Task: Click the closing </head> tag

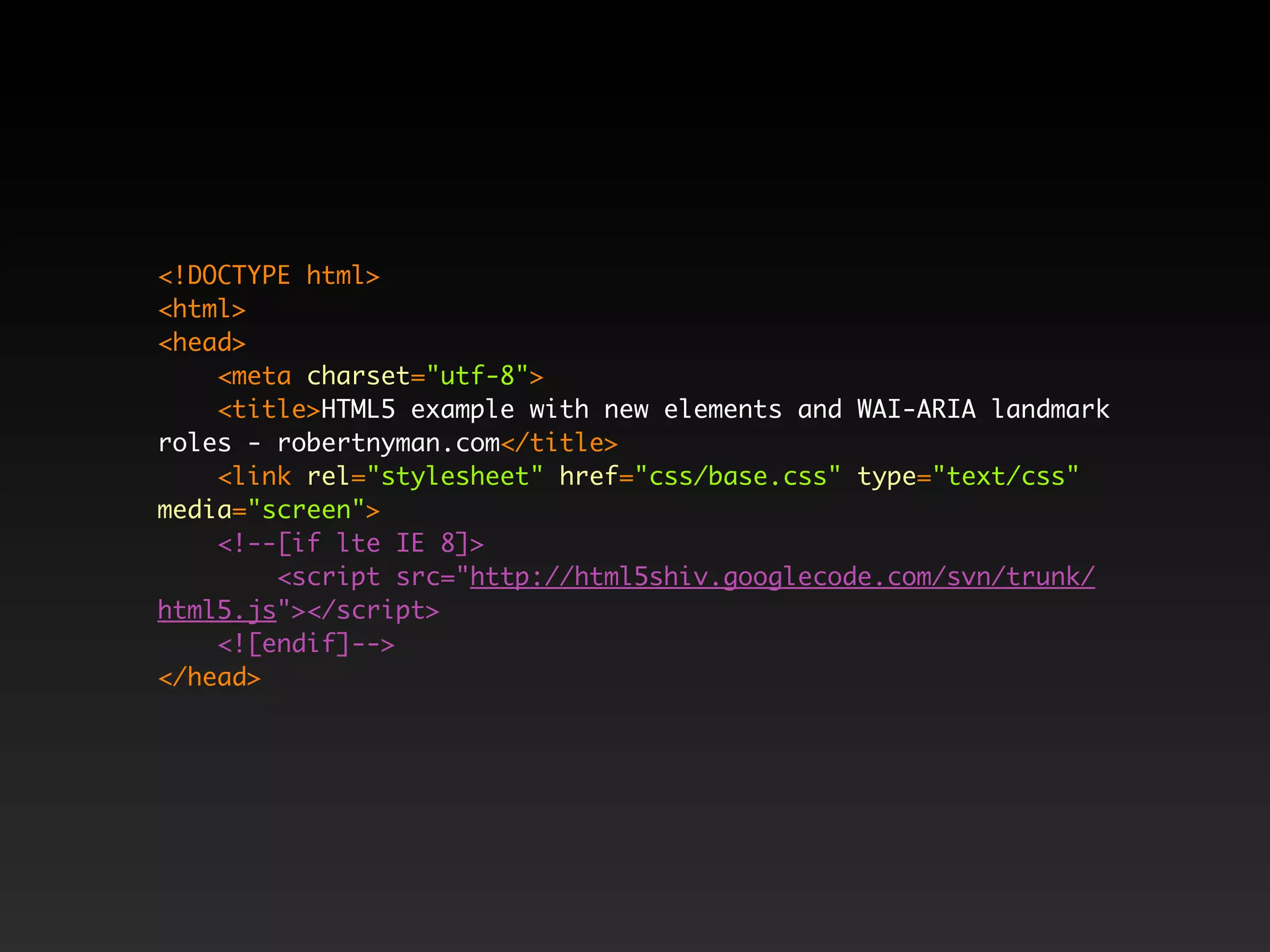Action: [x=209, y=677]
